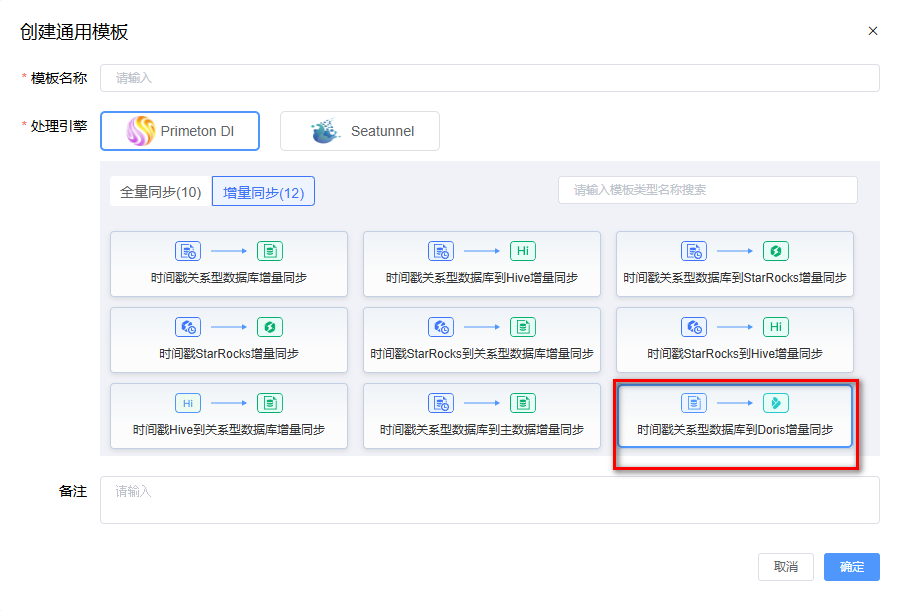Click Doris target icon in 时间戳关系型数据库到Doris增量同步 card
The image size is (899, 611).
click(776, 403)
